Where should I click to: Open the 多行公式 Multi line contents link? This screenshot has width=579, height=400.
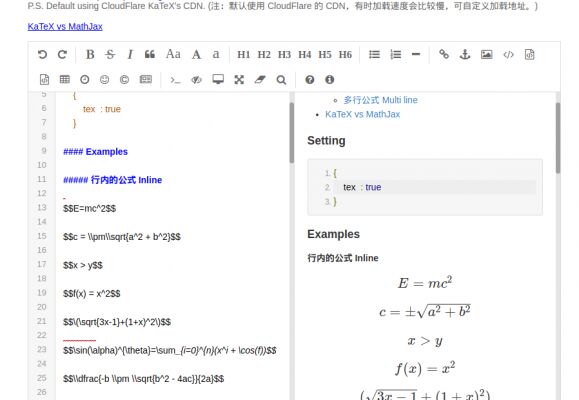pyautogui.click(x=381, y=100)
